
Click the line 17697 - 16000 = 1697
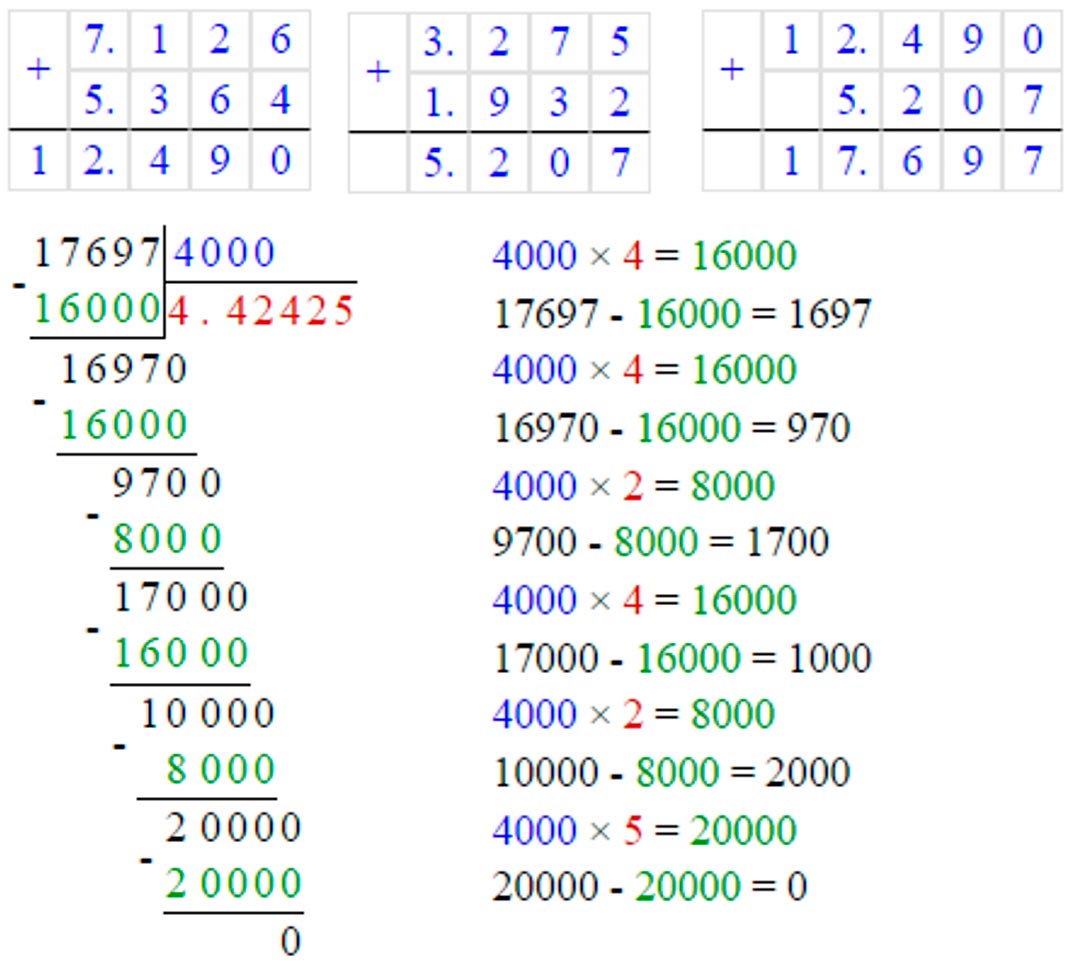click(683, 315)
